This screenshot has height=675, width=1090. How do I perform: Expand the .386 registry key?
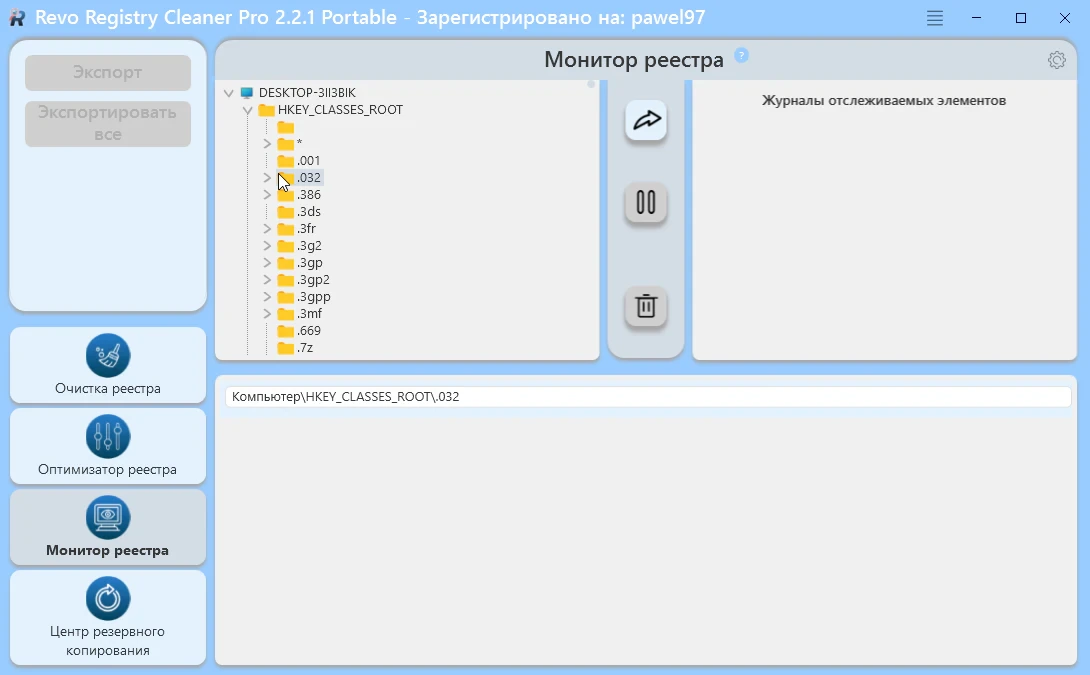[x=267, y=195]
